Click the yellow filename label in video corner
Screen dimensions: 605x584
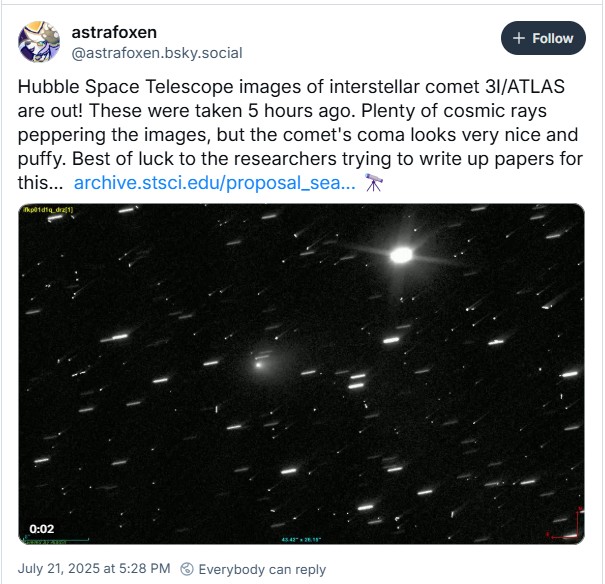tap(43, 209)
